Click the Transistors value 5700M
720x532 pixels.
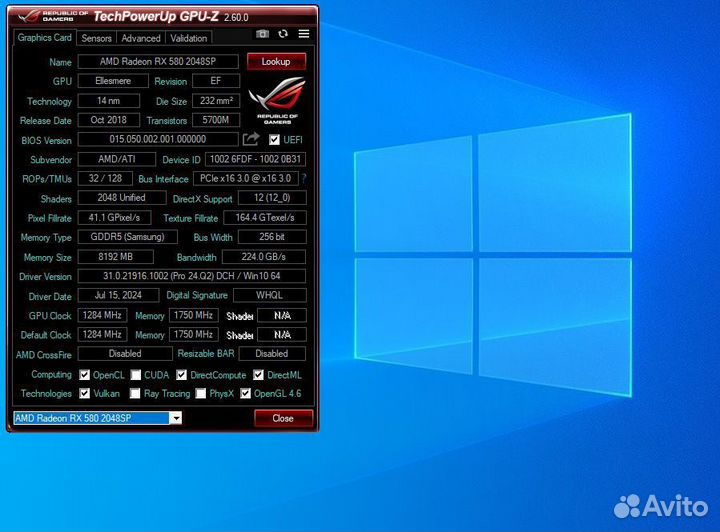point(216,120)
